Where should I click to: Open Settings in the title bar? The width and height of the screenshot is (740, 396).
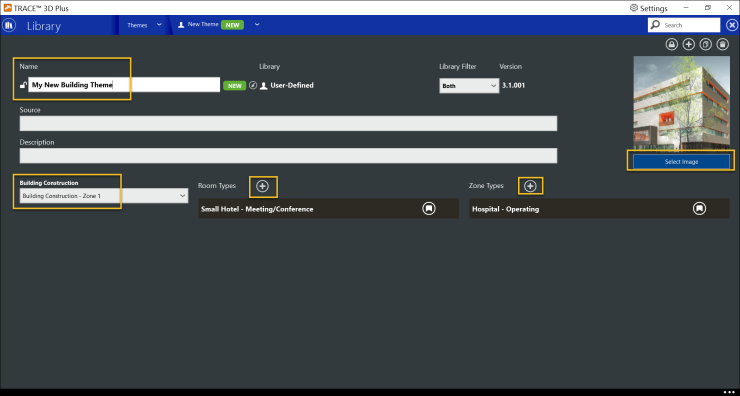[x=648, y=8]
